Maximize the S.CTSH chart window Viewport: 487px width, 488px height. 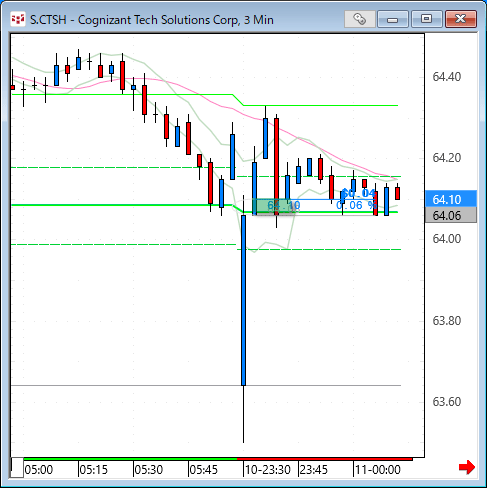pos(426,19)
